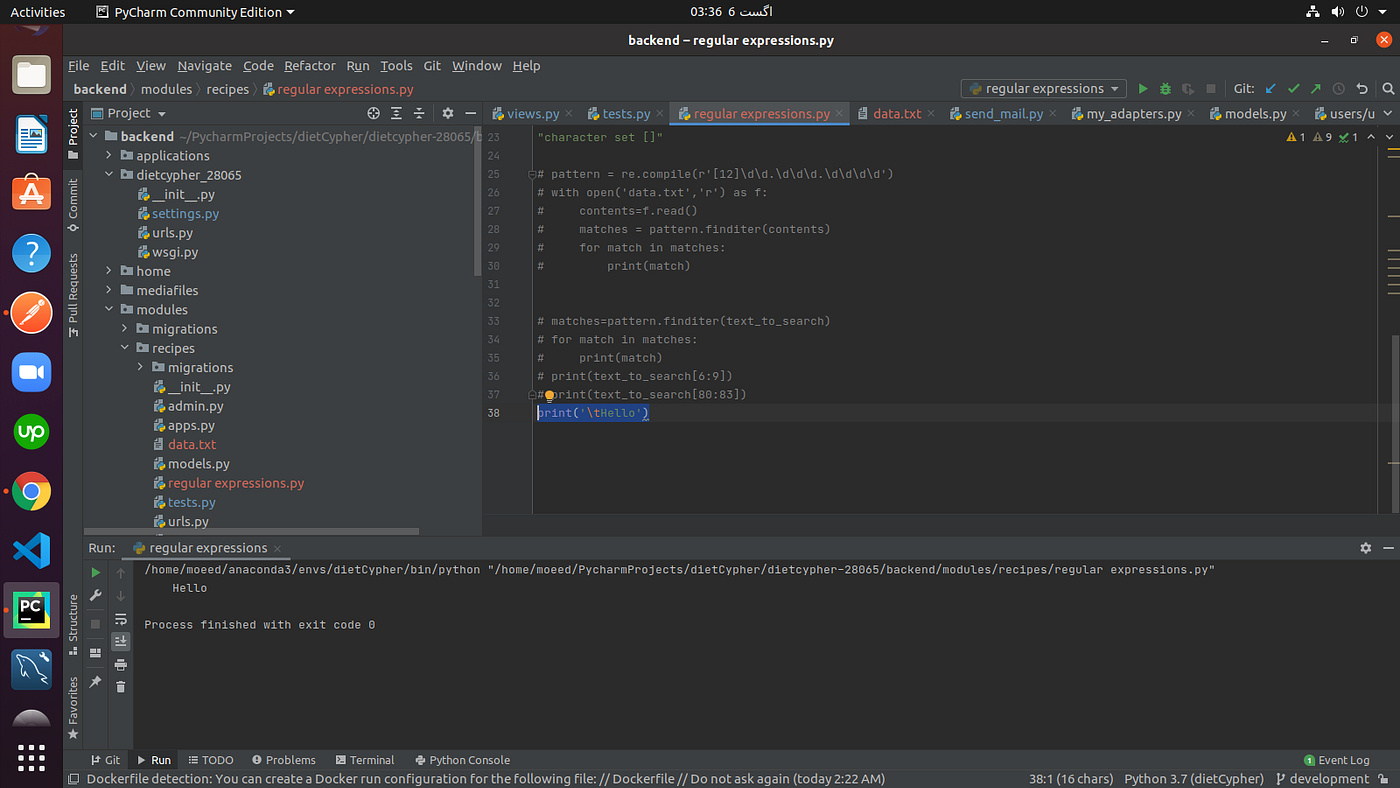This screenshot has width=1400, height=788.
Task: Stop process in the Run panel
Action: (x=96, y=624)
